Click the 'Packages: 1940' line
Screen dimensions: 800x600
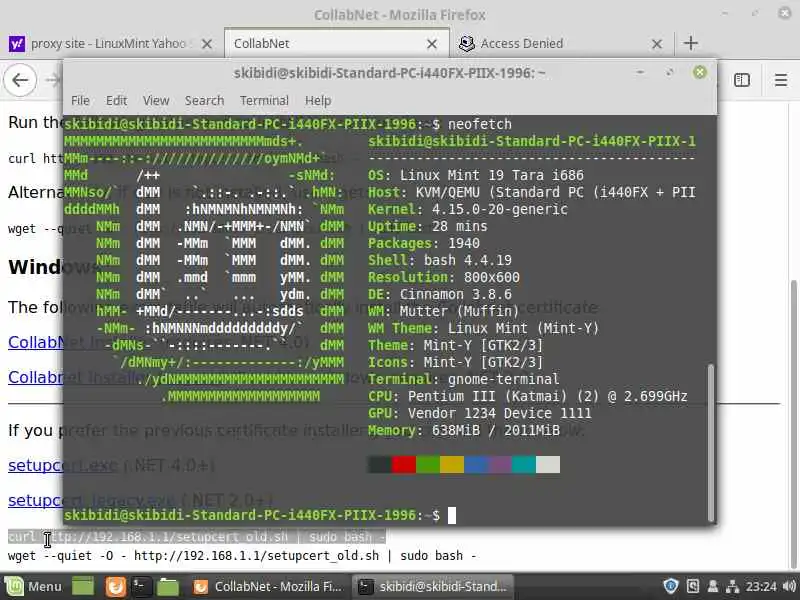[423, 243]
